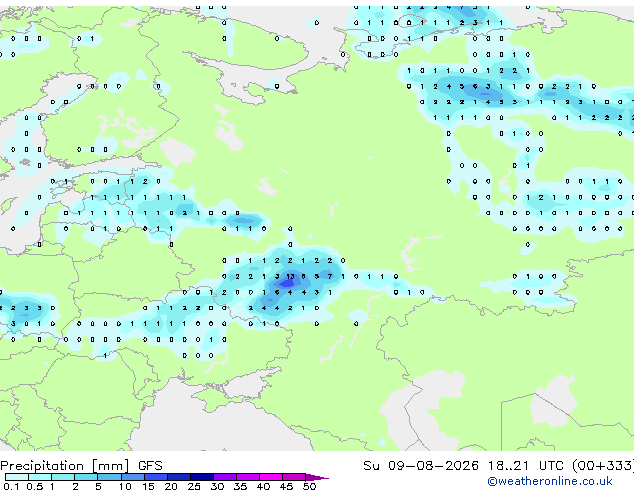Click the '20' legend scale label
This screenshot has width=634, height=490.
coord(171,486)
